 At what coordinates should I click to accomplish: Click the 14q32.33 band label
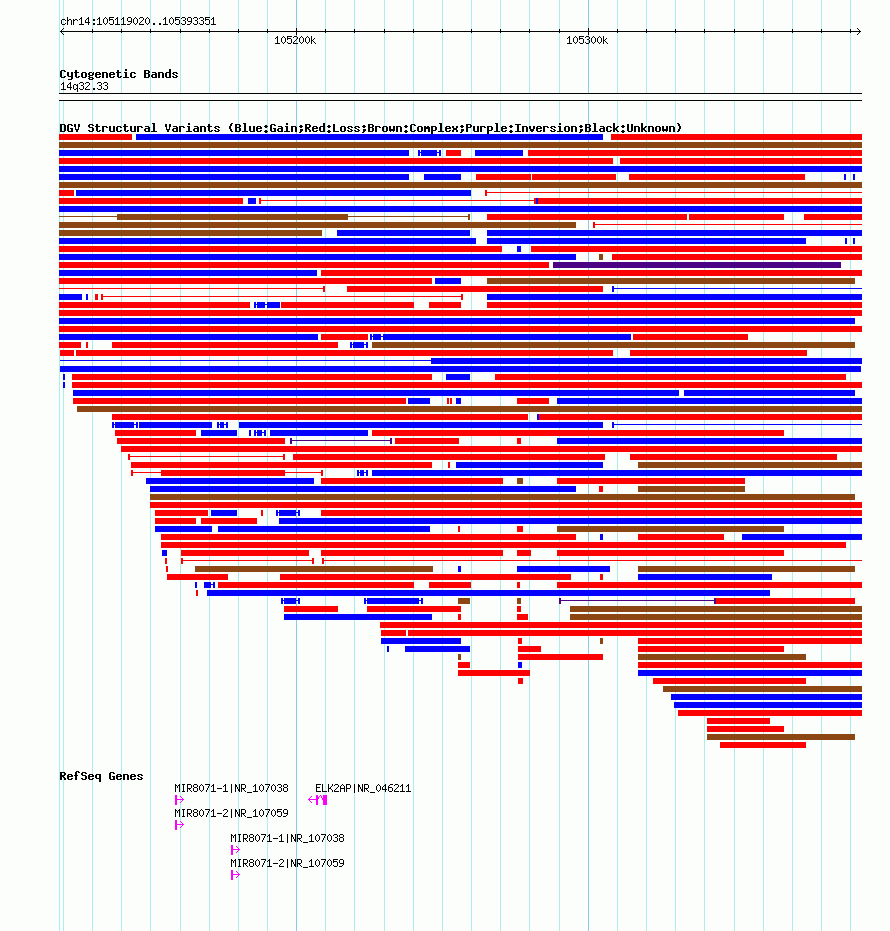pos(84,87)
